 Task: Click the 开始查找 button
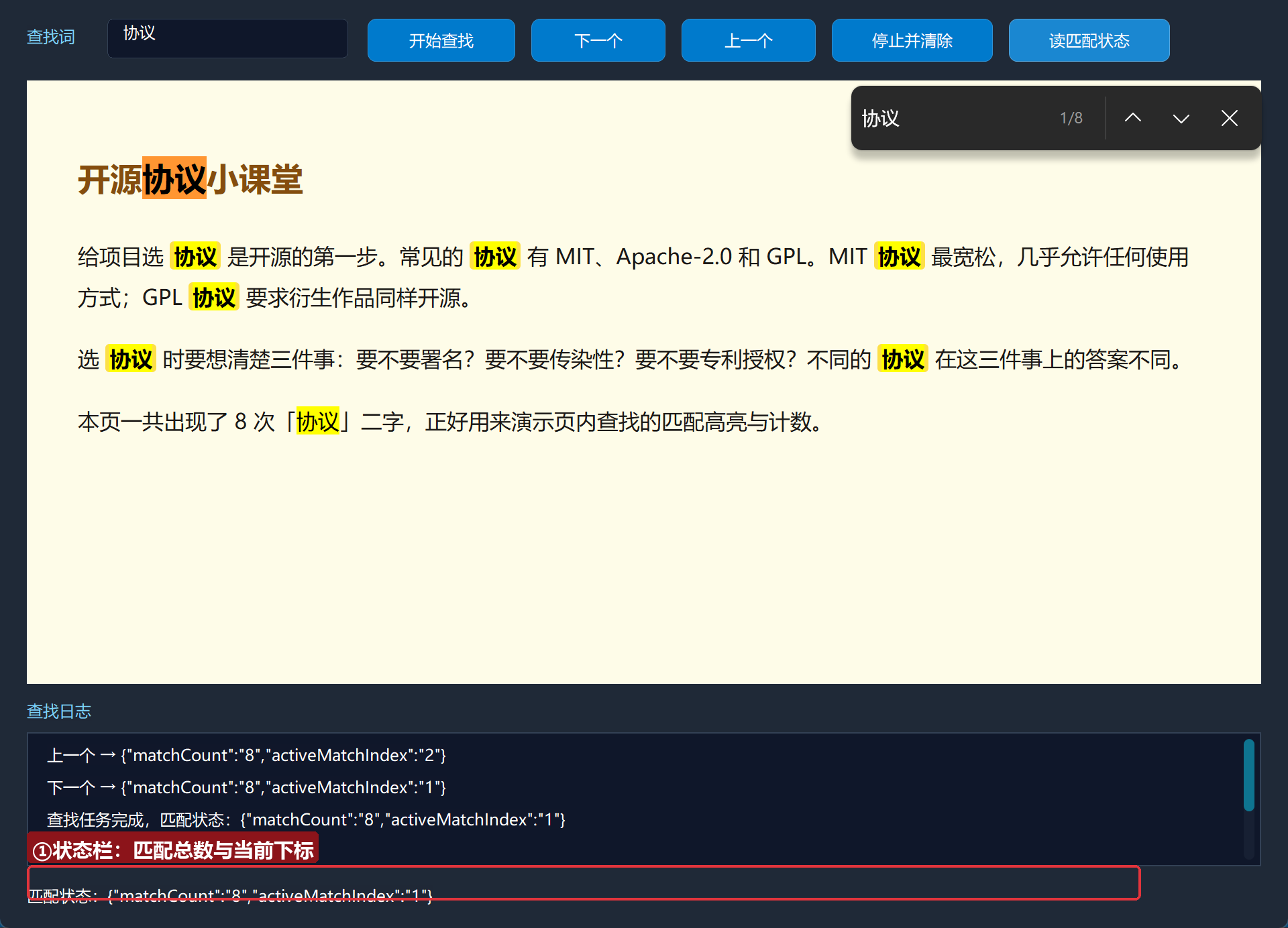(x=441, y=40)
